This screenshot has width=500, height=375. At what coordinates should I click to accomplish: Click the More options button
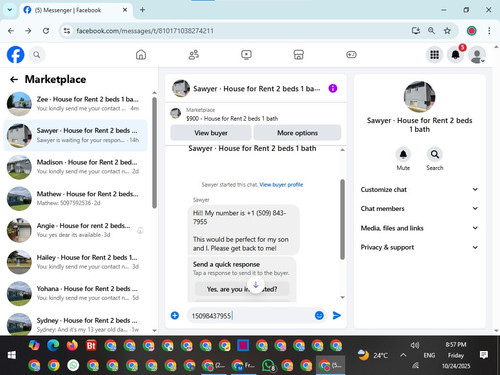[297, 133]
